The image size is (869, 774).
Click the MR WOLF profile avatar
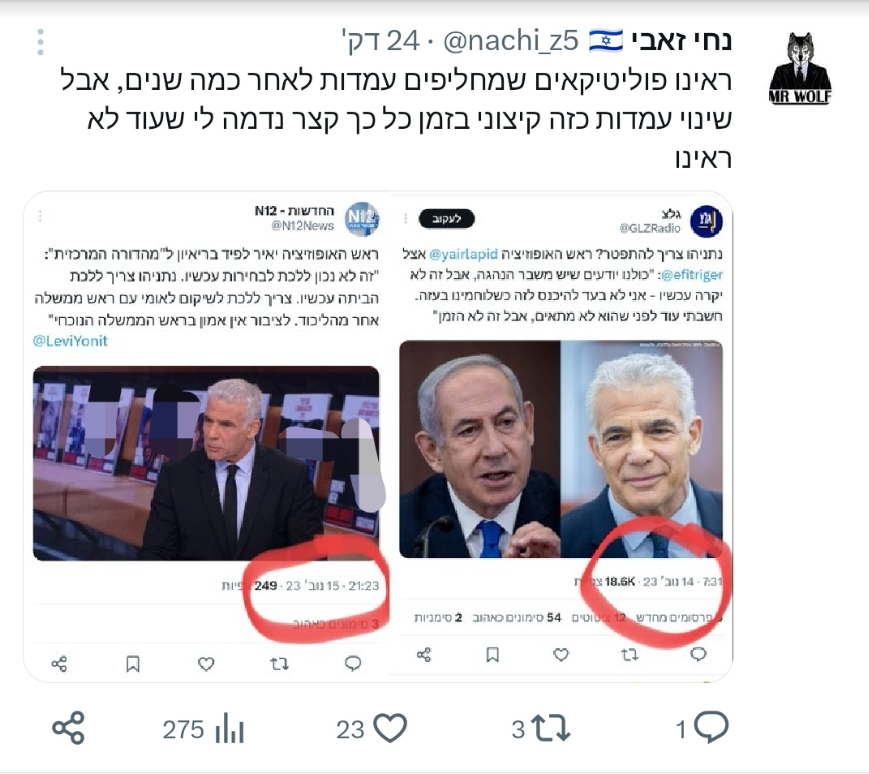(x=800, y=68)
